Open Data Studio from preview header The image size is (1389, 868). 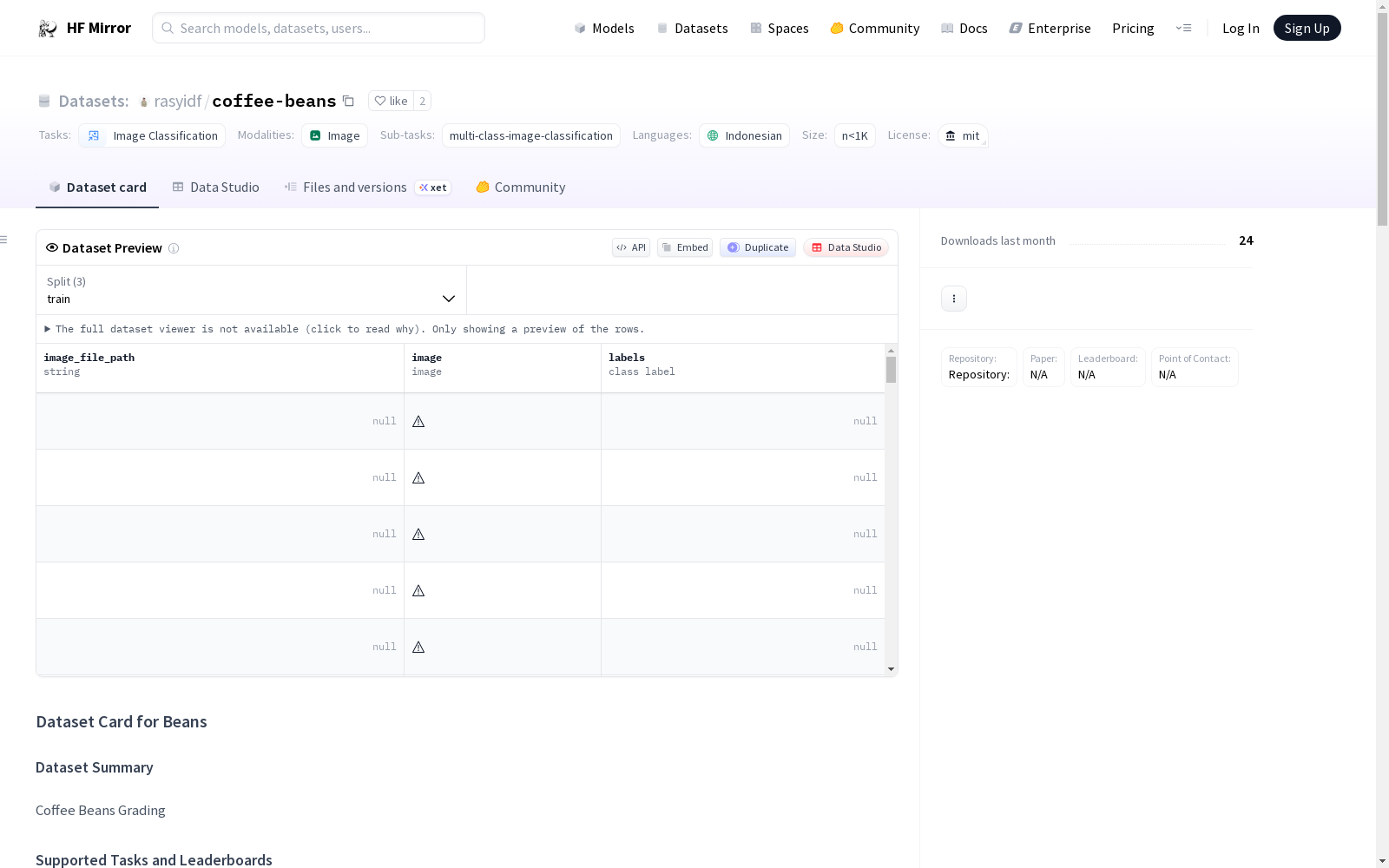pyautogui.click(x=846, y=247)
